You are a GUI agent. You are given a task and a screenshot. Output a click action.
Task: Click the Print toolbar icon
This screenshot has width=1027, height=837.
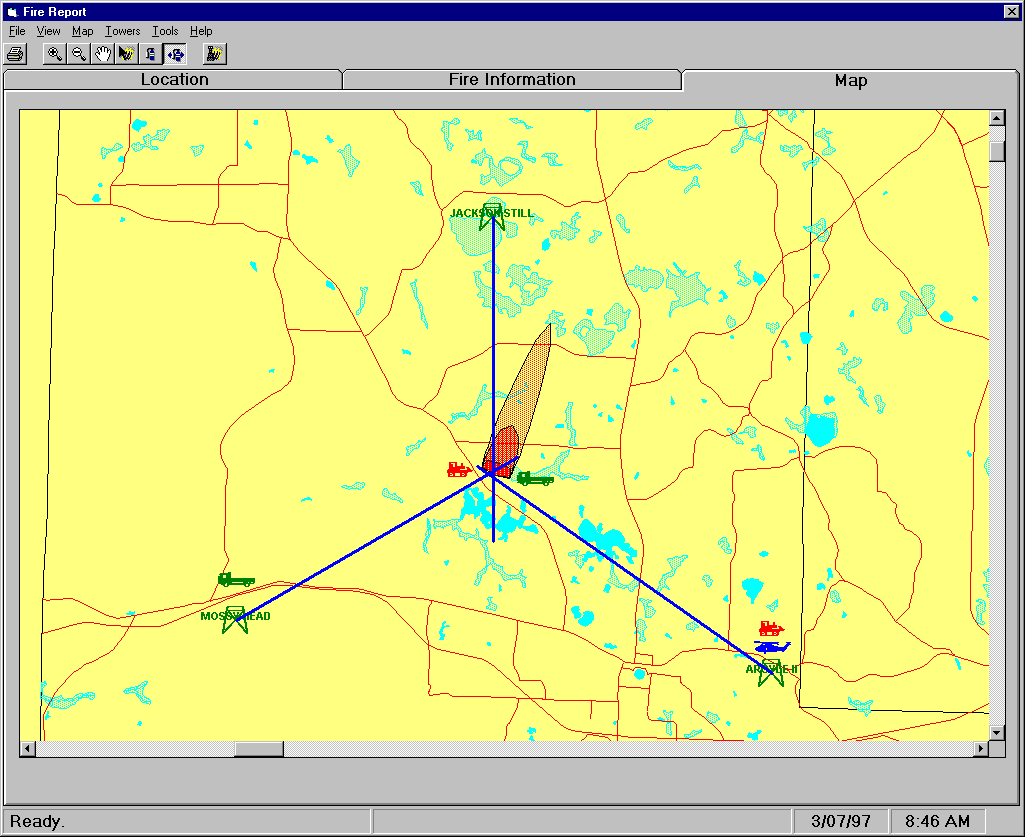click(x=15, y=54)
